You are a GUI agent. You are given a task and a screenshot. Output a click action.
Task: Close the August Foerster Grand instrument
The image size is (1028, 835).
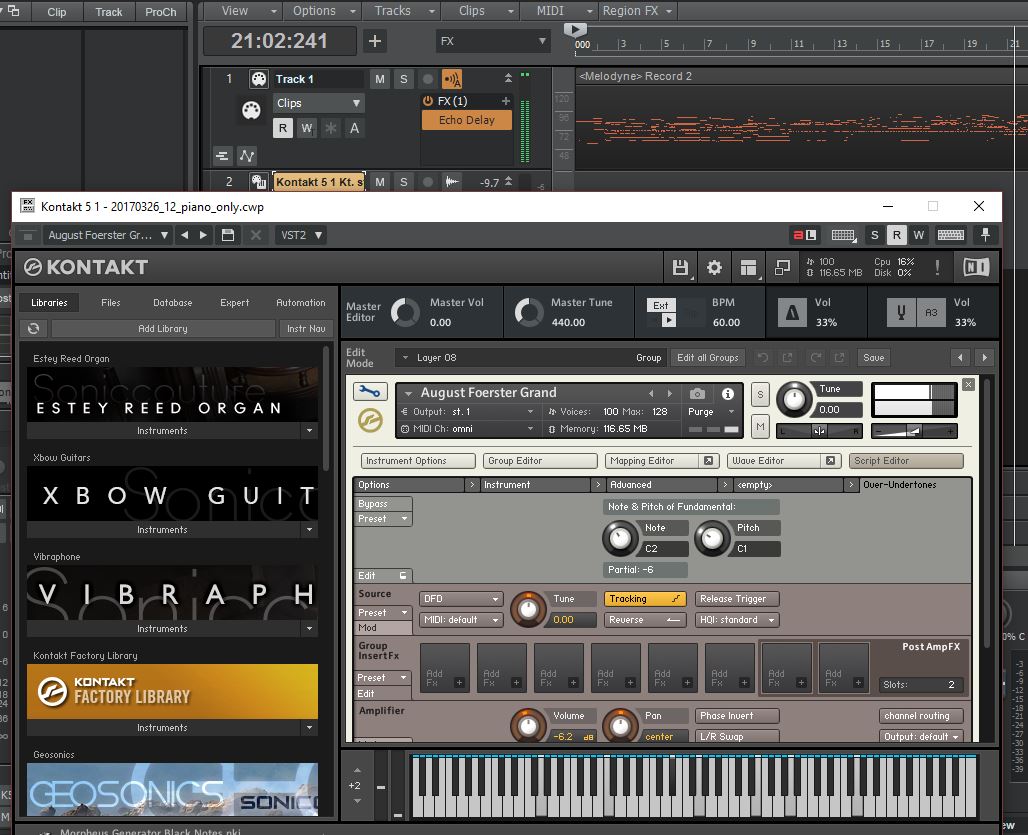click(x=968, y=385)
